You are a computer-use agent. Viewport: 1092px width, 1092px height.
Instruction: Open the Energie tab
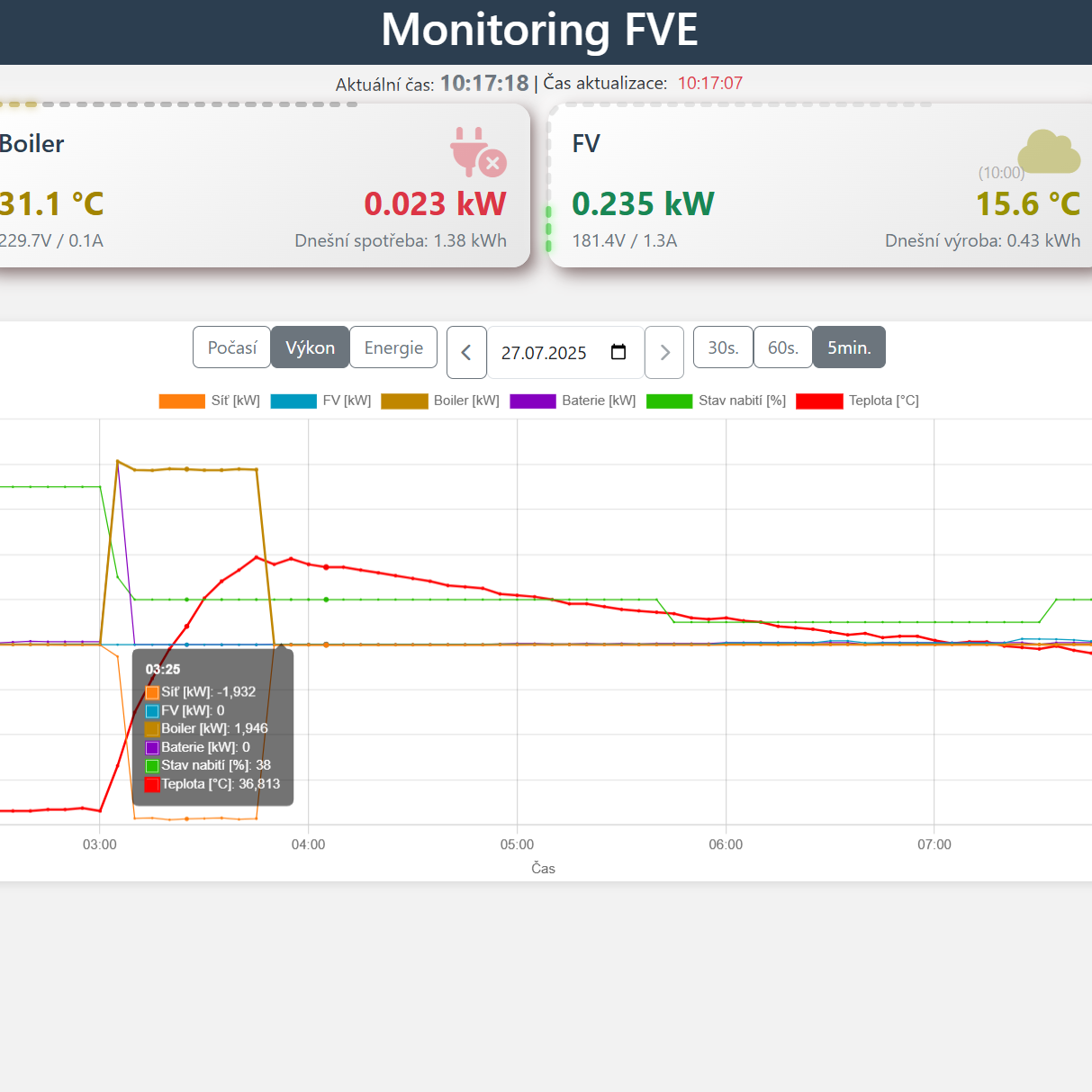pyautogui.click(x=393, y=347)
